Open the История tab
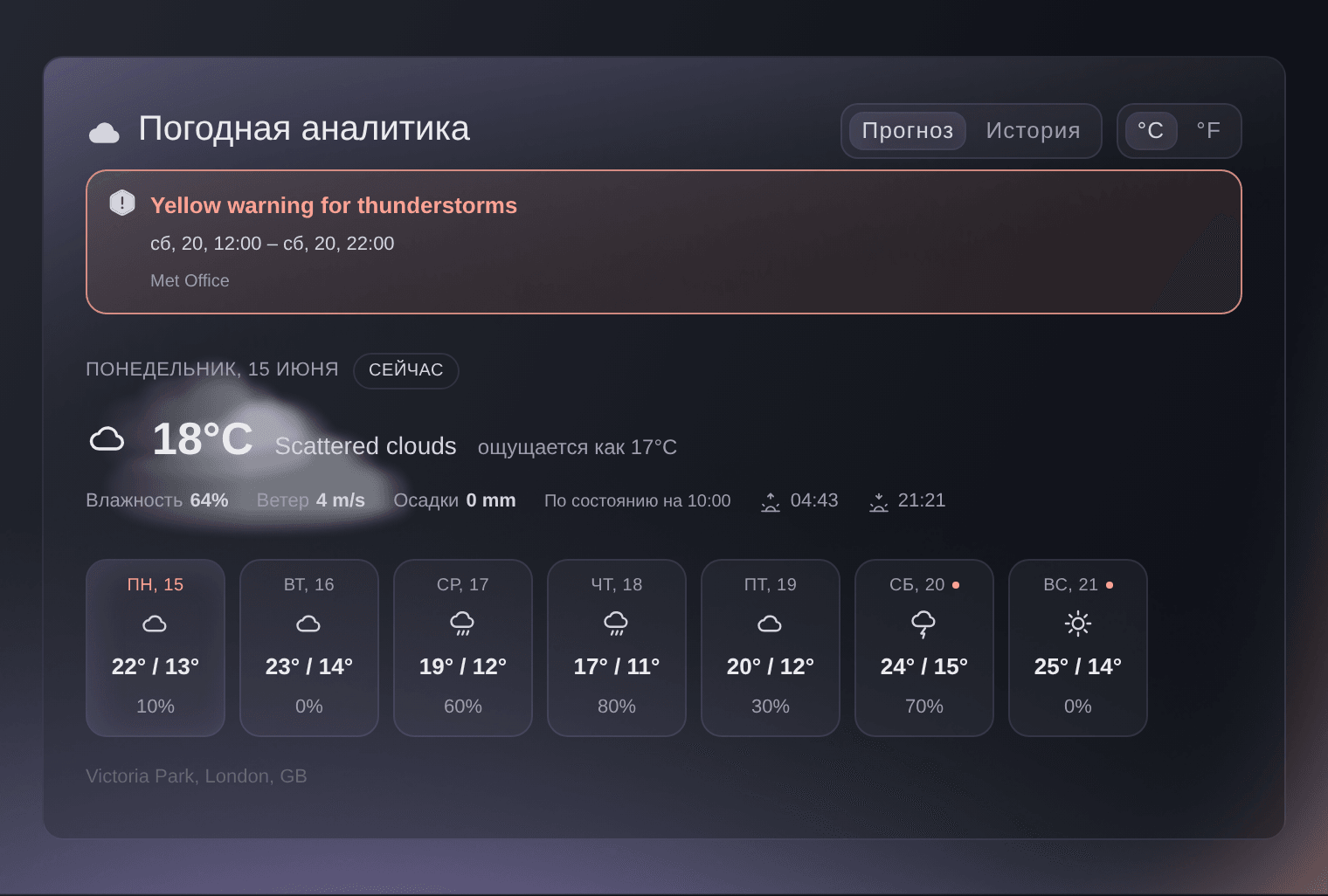 [x=1033, y=131]
